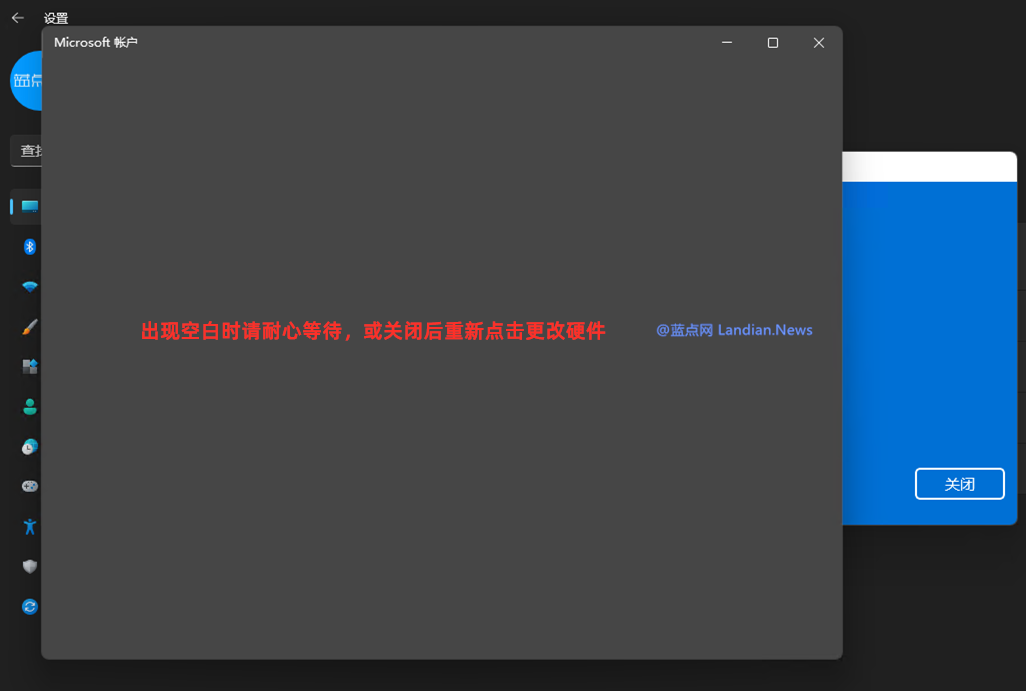Click the 设置 title text
Image resolution: width=1026 pixels, height=691 pixels.
56,18
